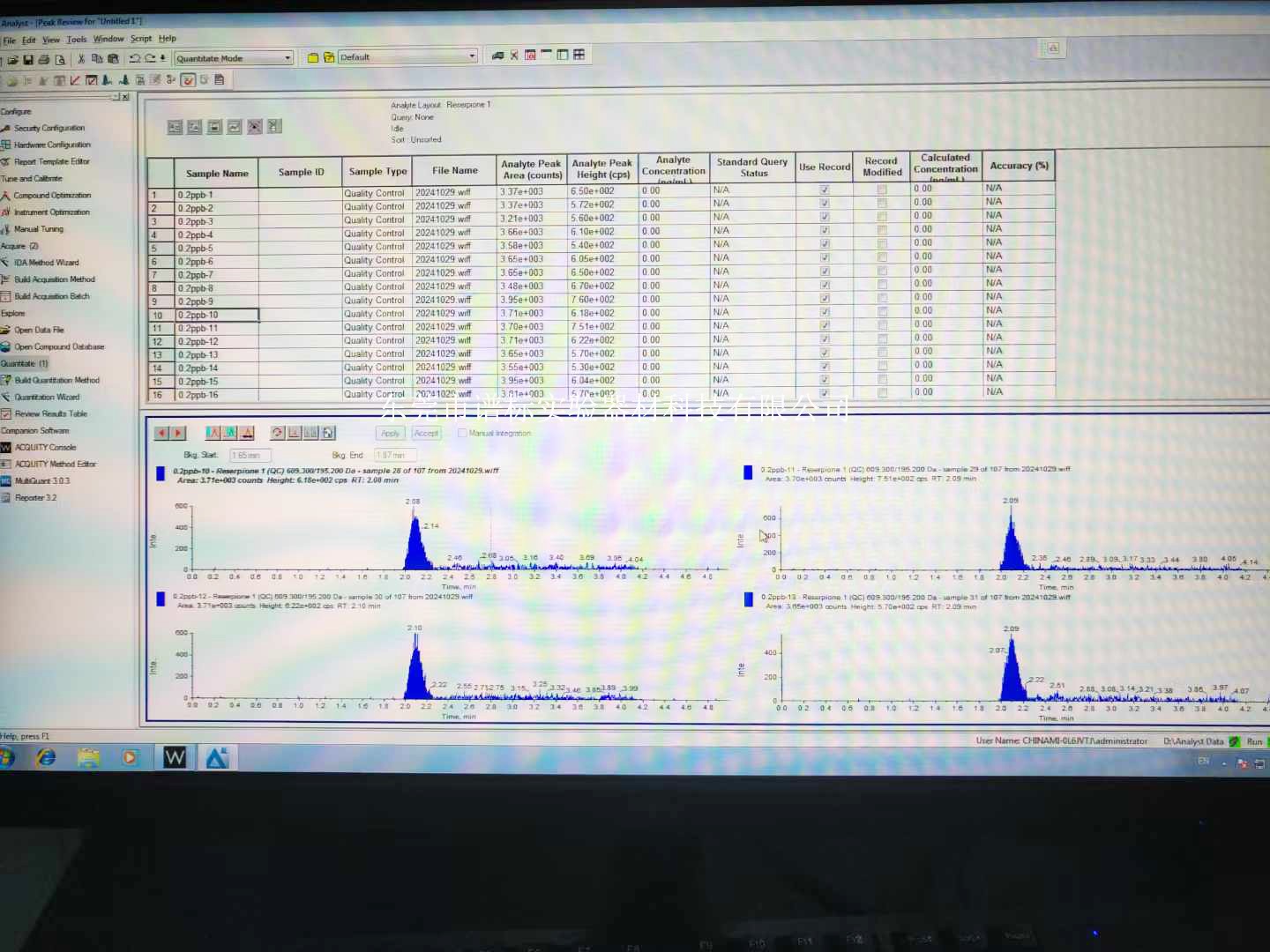Expand the Default project dropdown
The image size is (1270, 952).
(x=472, y=56)
